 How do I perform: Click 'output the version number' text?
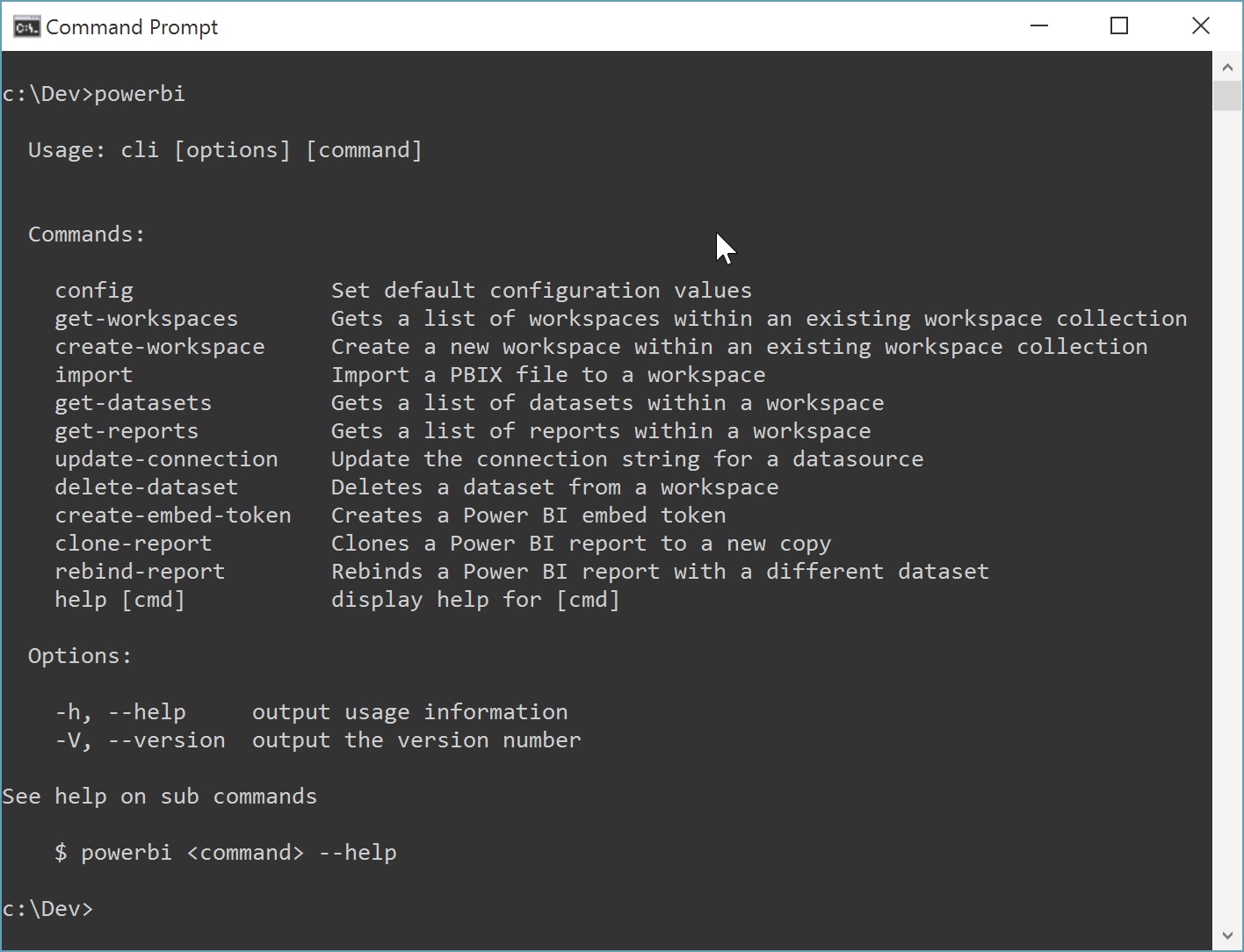(x=416, y=740)
